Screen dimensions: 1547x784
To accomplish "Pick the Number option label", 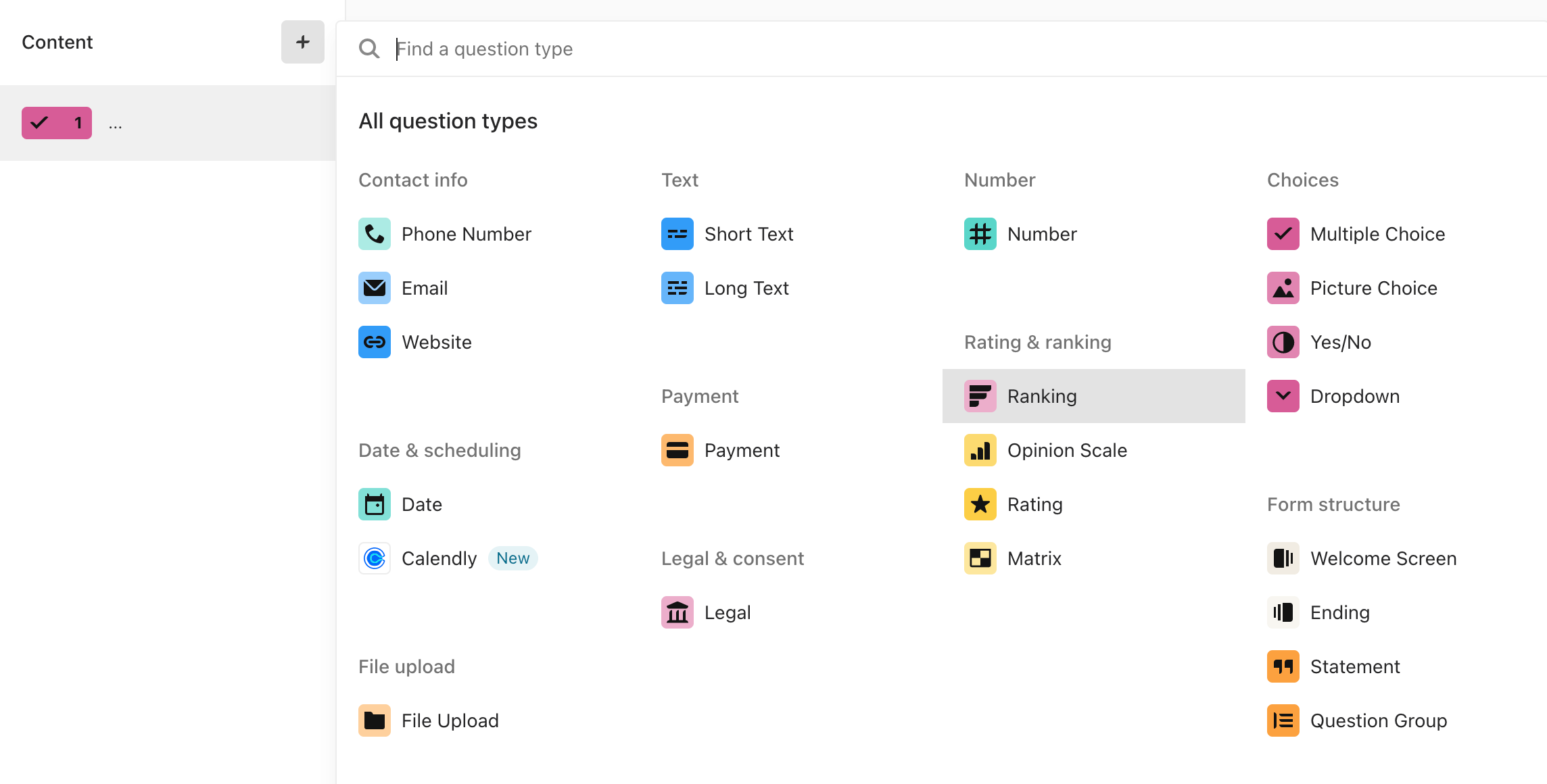I will [x=1042, y=234].
